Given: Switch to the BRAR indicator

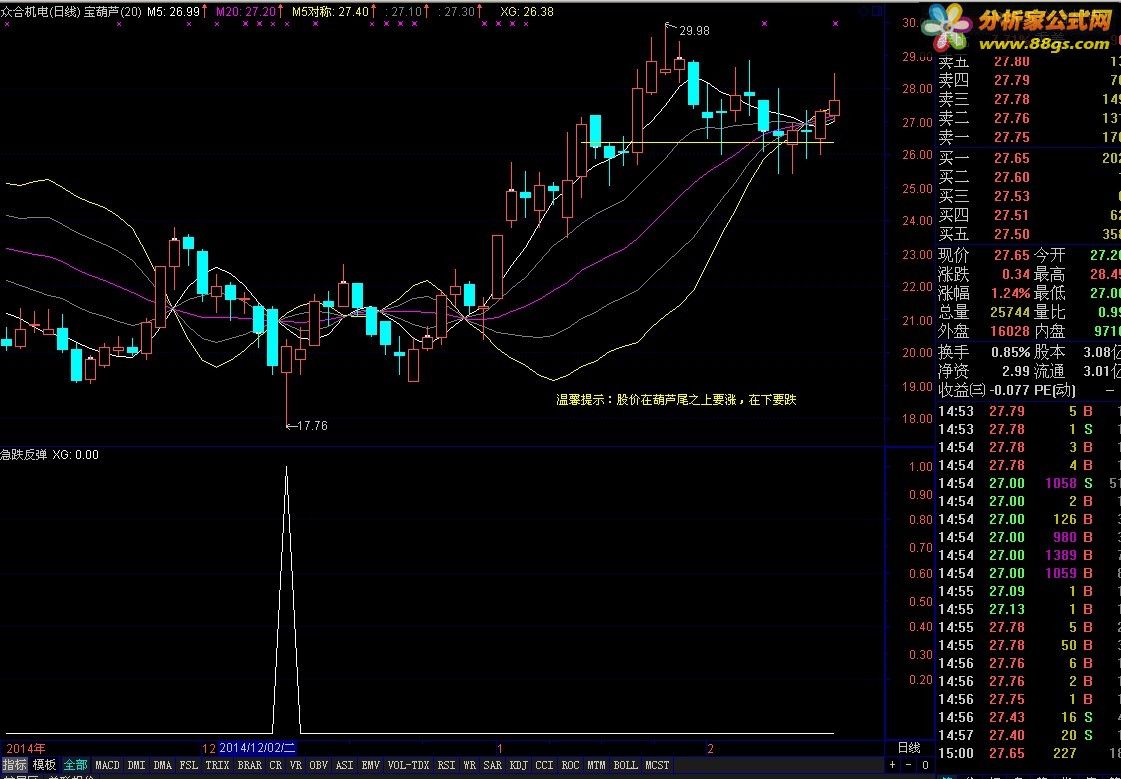Looking at the screenshot, I should click(x=250, y=765).
